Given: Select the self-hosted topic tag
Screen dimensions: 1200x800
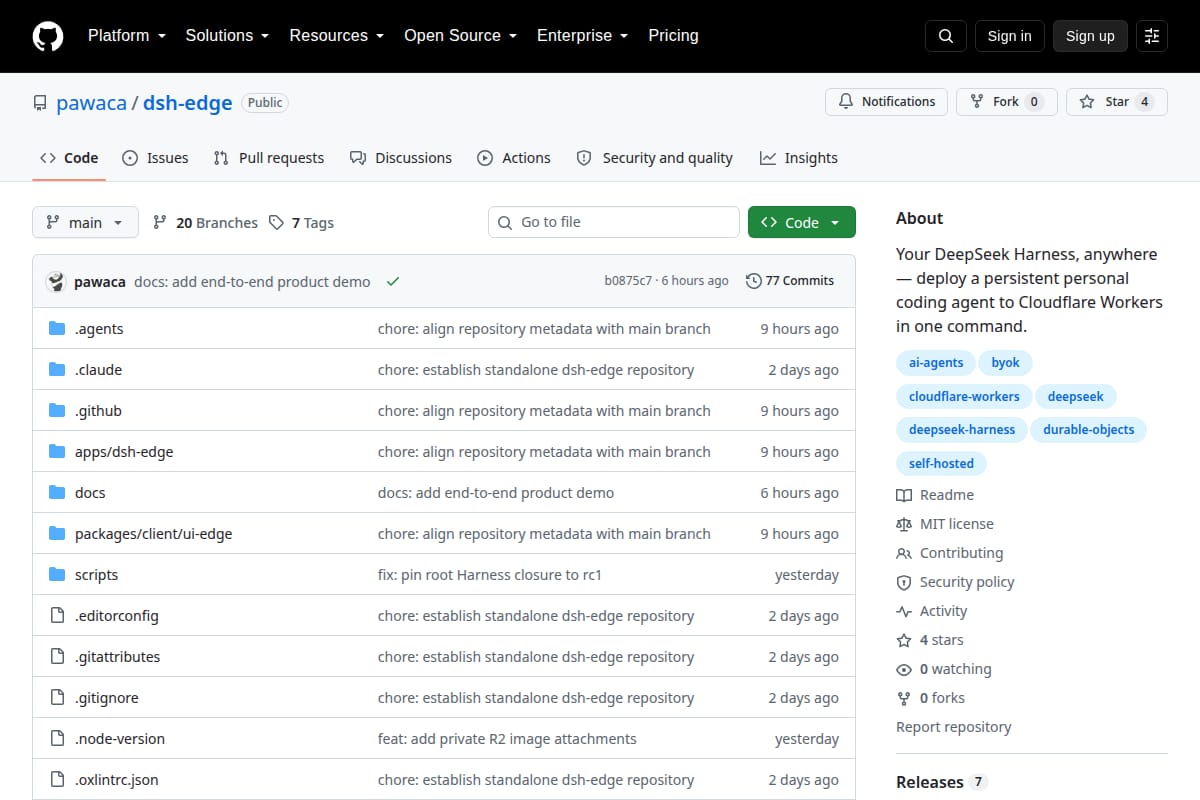Looking at the screenshot, I should 941,464.
